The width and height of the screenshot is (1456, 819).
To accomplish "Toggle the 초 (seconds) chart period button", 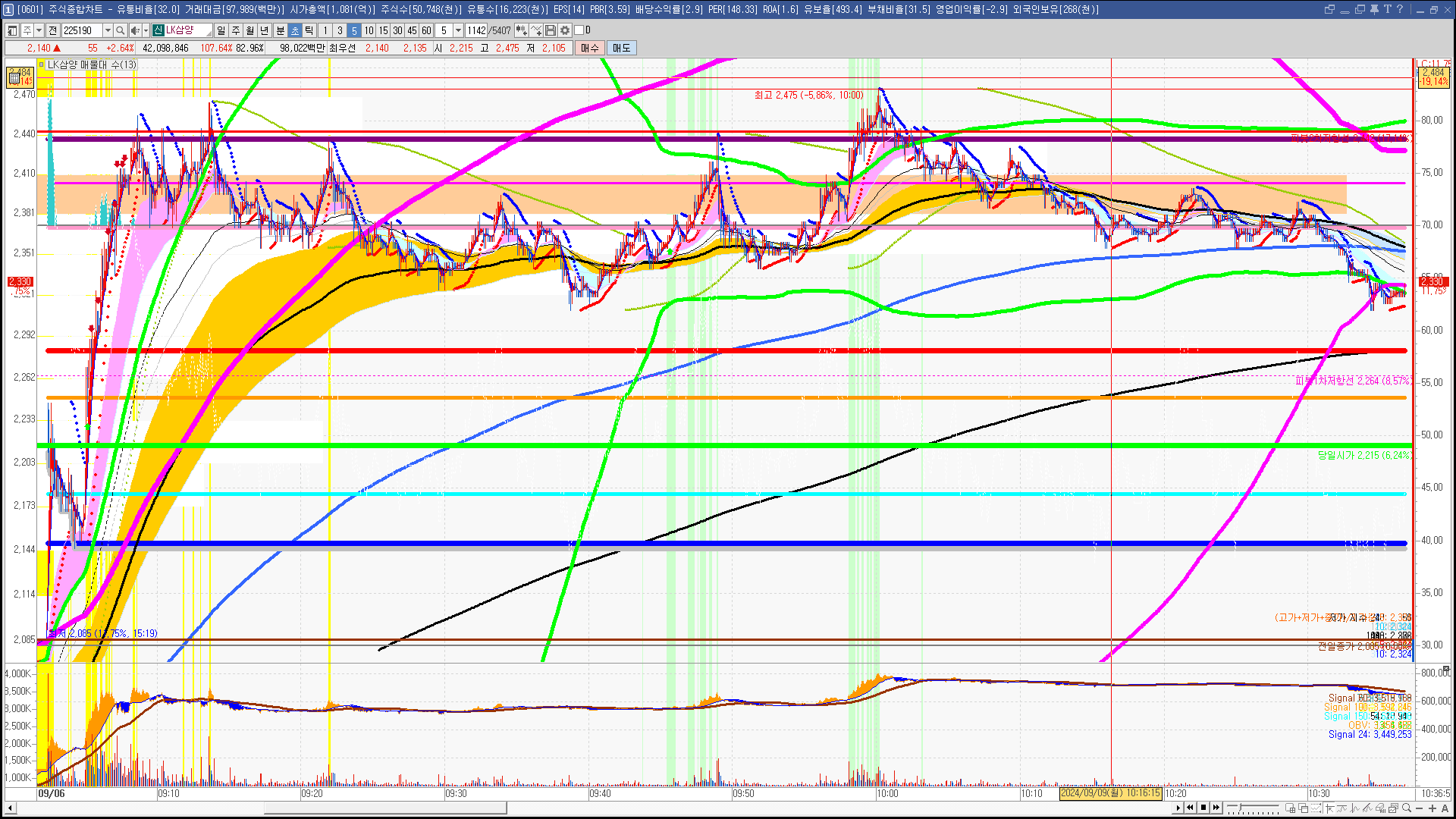I will (x=295, y=30).
